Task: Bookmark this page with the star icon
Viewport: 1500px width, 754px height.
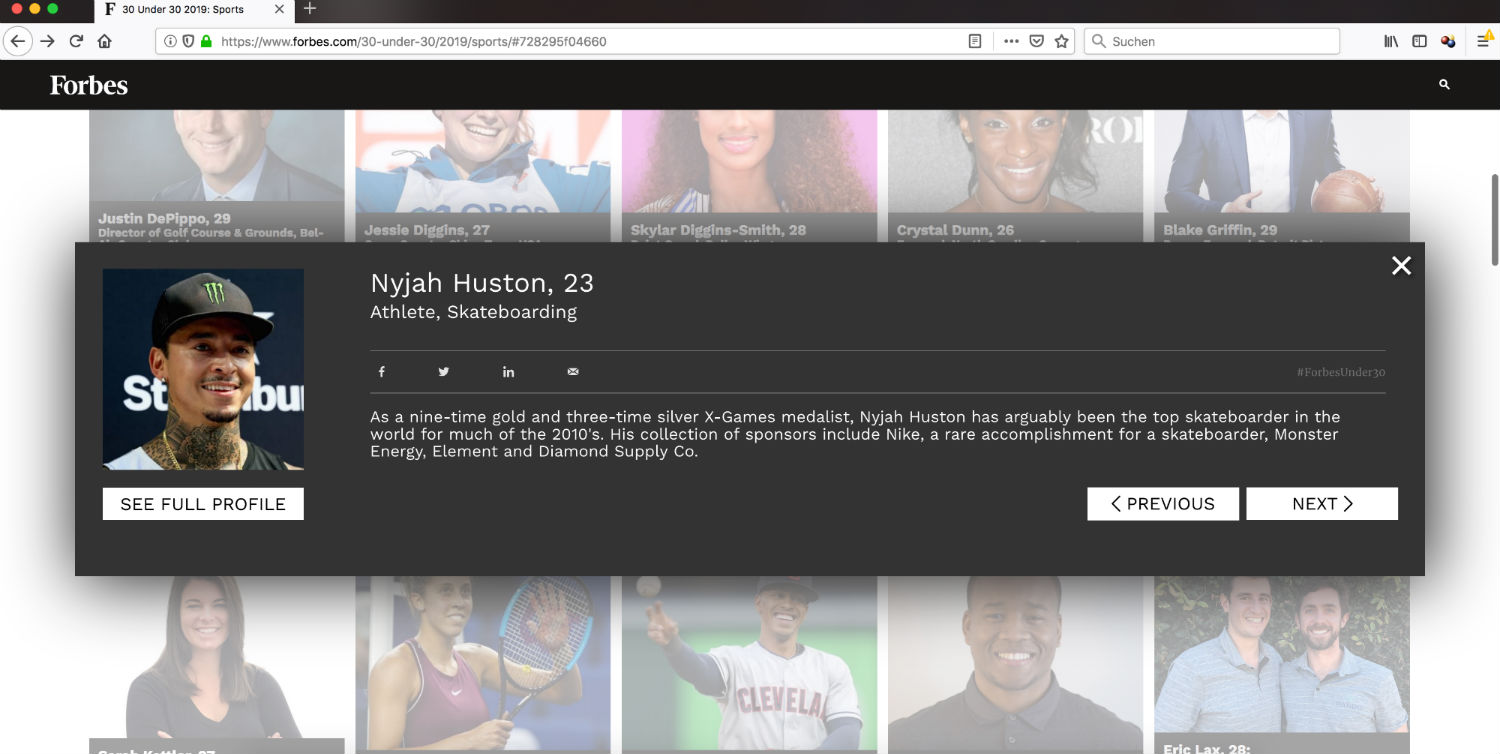Action: tap(1062, 41)
